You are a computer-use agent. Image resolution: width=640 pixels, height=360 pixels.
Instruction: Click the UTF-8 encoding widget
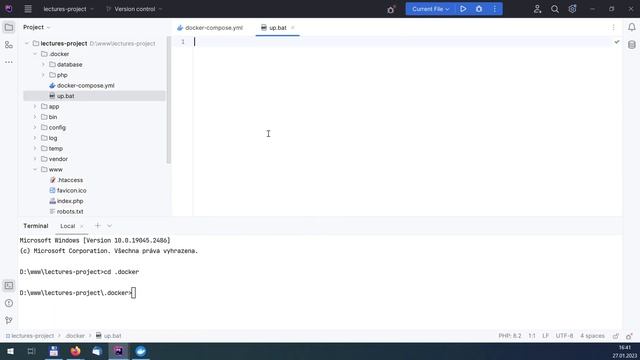pos(564,336)
